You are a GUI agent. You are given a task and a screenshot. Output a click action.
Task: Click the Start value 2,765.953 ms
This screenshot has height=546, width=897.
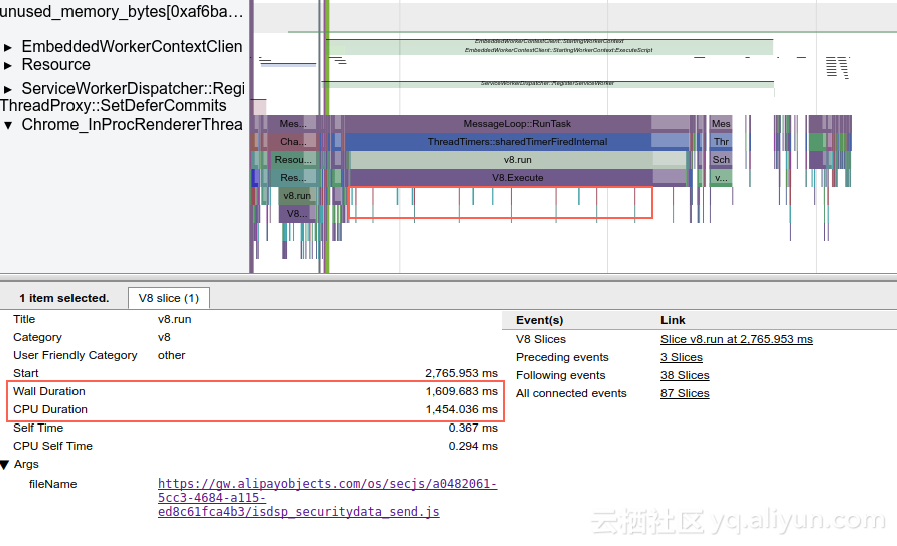(x=461, y=374)
